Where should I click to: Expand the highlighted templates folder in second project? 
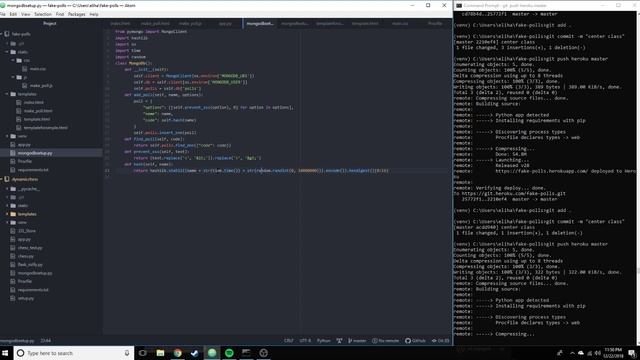pyautogui.click(x=7, y=214)
